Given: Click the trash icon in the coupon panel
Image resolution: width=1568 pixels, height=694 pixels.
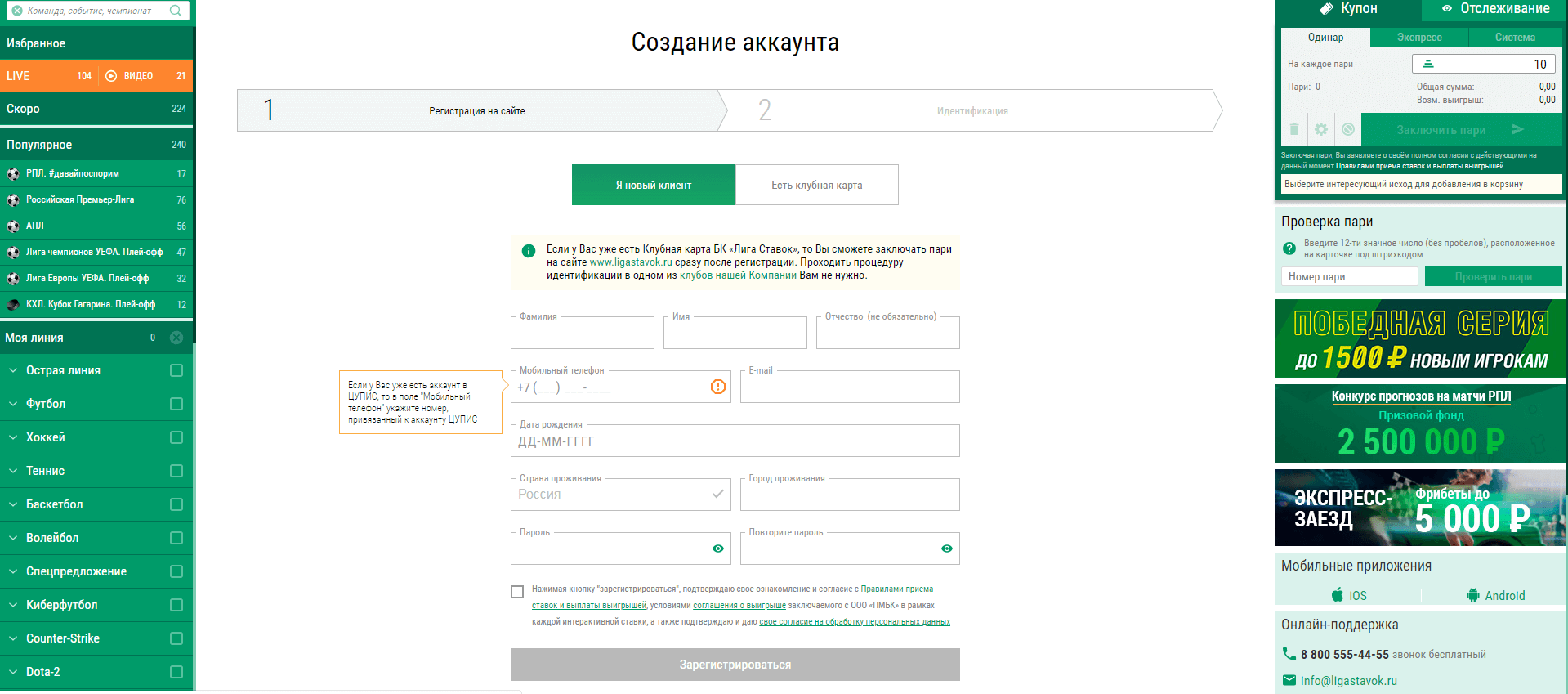Looking at the screenshot, I should [x=1294, y=129].
